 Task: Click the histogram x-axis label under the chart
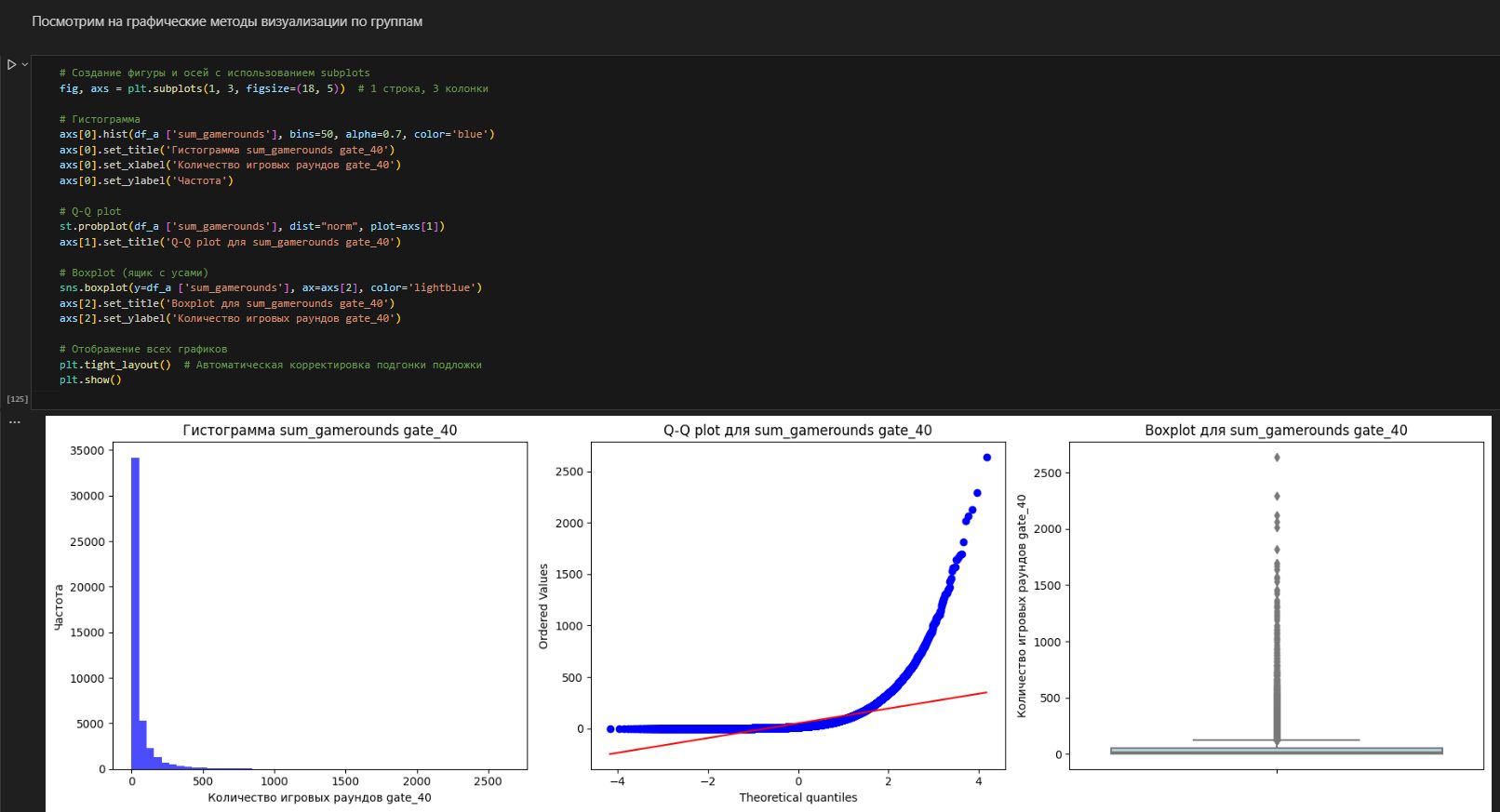[319, 797]
